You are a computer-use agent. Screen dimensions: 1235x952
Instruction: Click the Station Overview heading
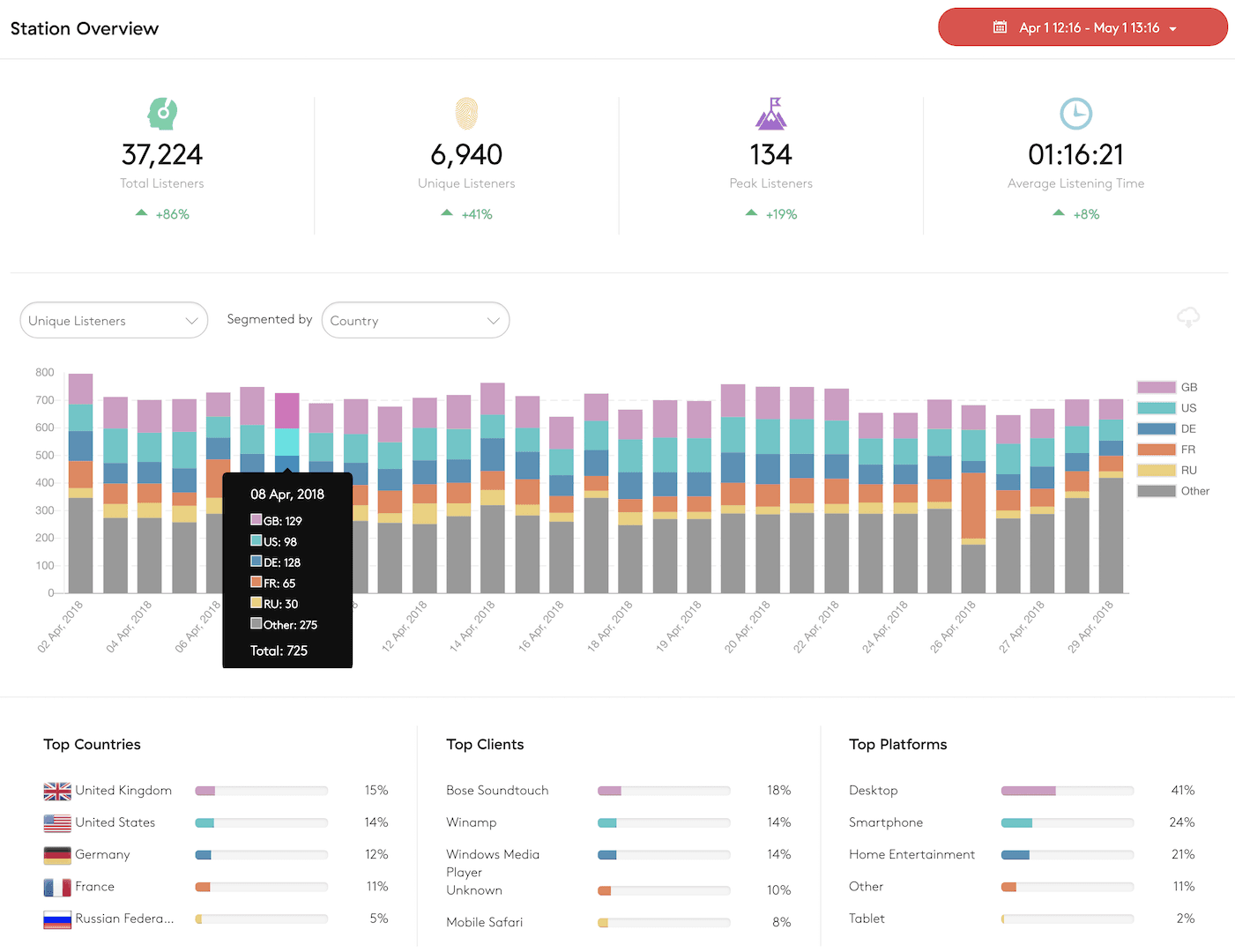[85, 28]
